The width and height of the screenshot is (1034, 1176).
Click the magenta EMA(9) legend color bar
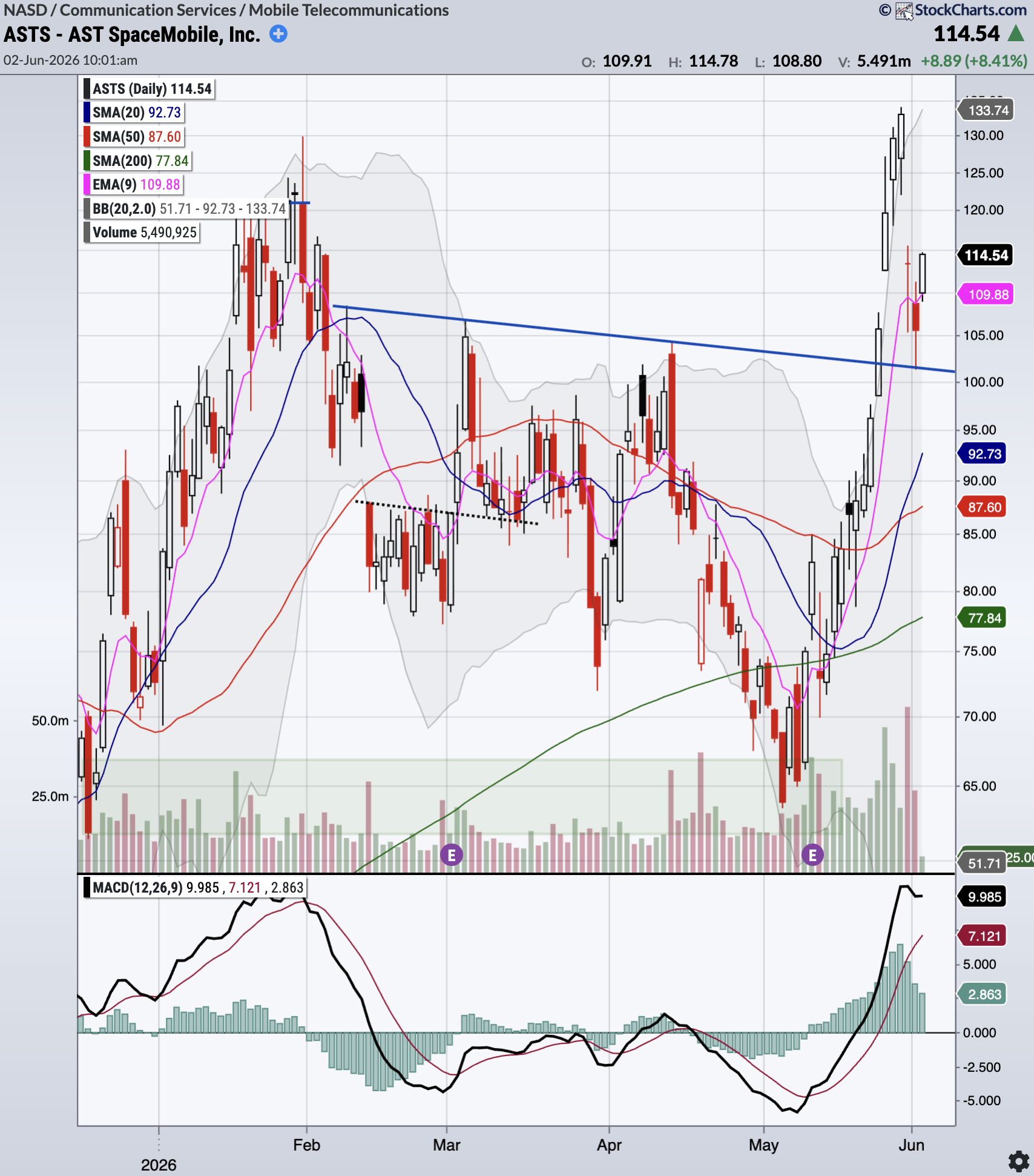coord(87,184)
